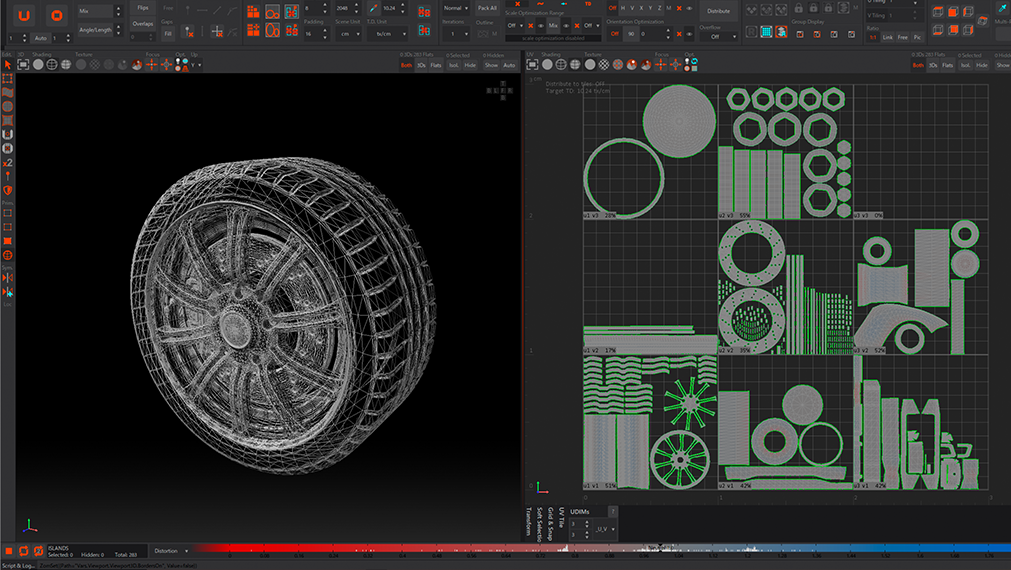Click the first Focus crosshair in 3D toolbar

(152, 64)
